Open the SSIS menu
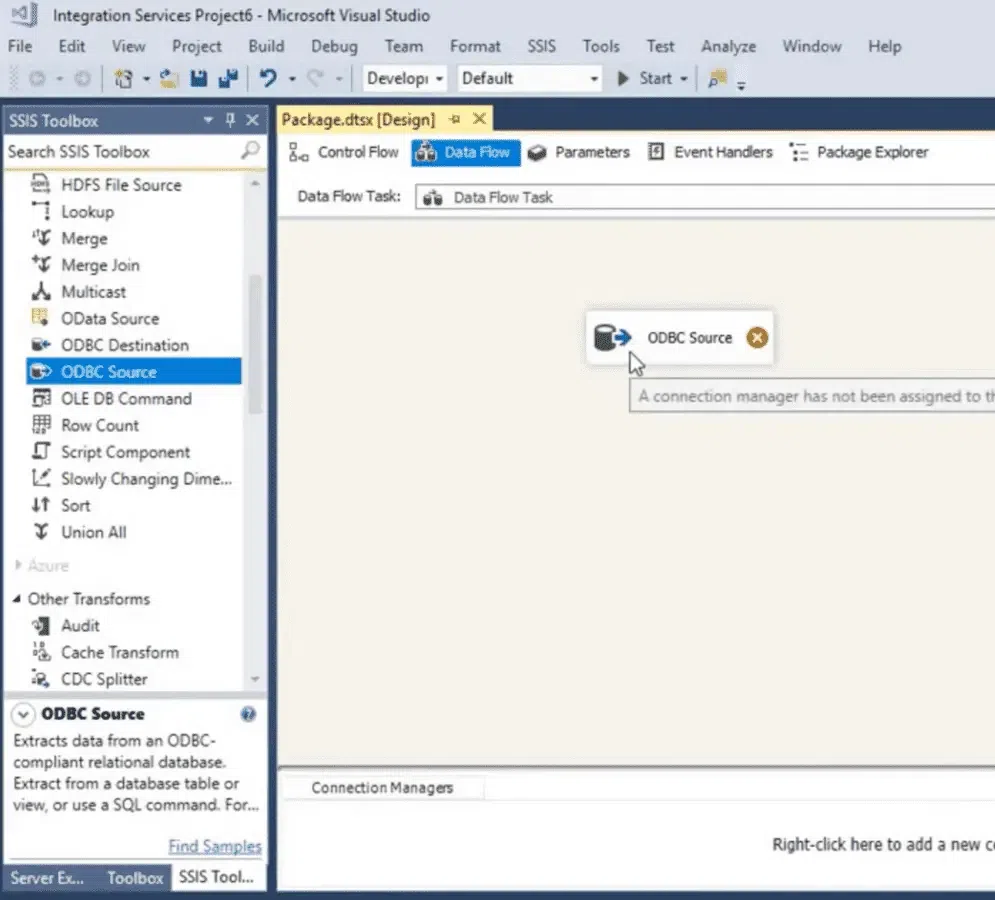 [x=541, y=46]
